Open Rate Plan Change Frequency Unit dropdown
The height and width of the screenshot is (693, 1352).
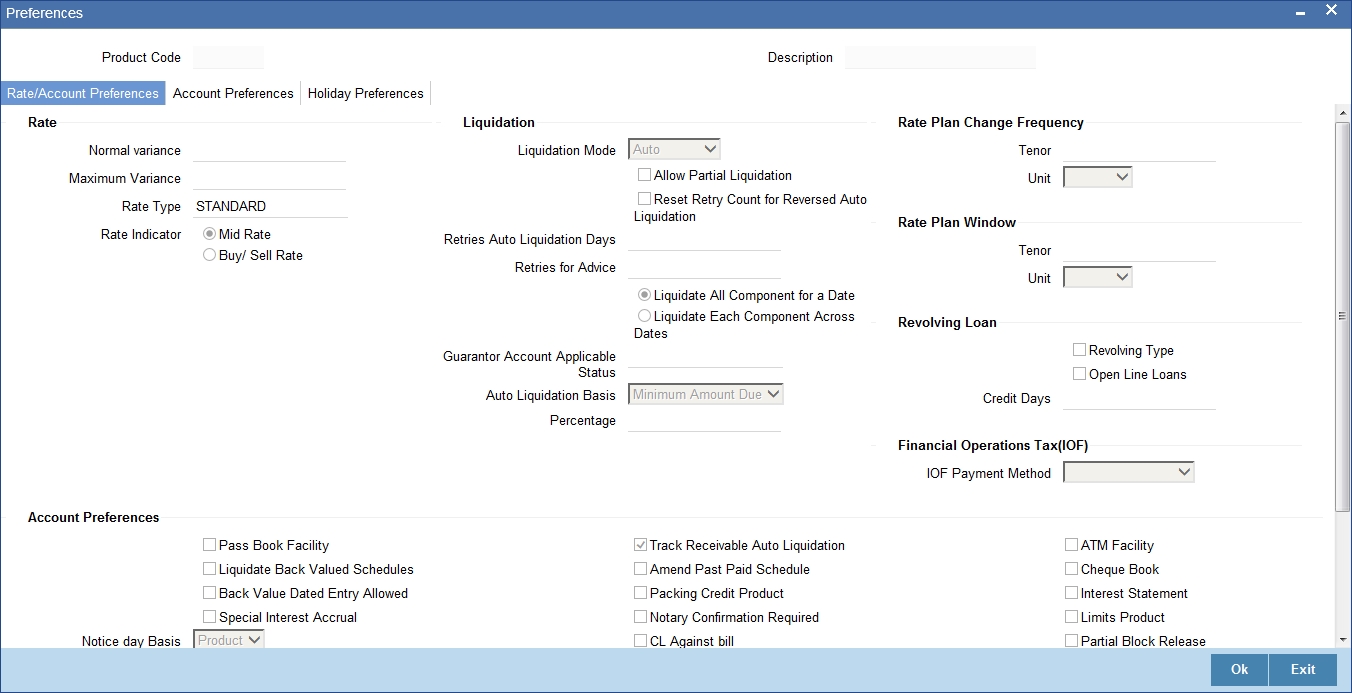[1097, 177]
